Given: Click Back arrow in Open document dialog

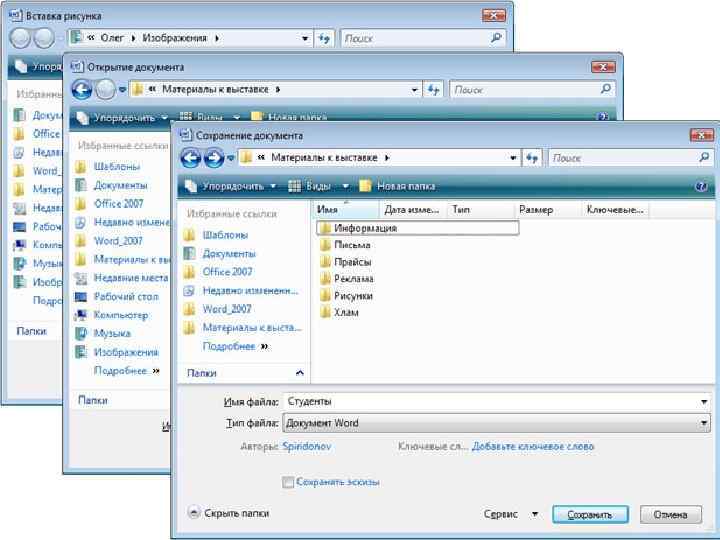Looking at the screenshot, I should (82, 90).
